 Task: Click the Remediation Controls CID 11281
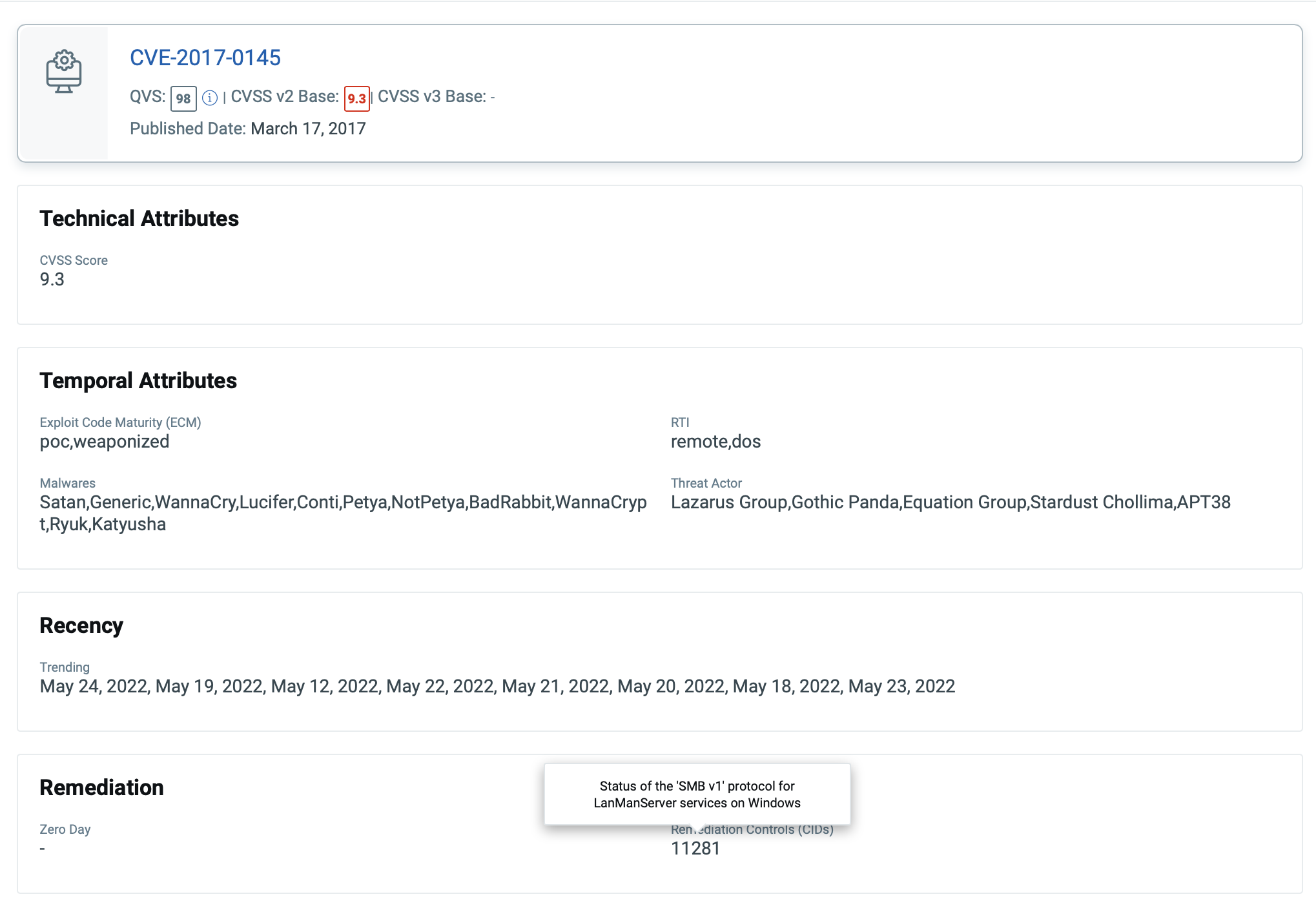pyautogui.click(x=695, y=848)
